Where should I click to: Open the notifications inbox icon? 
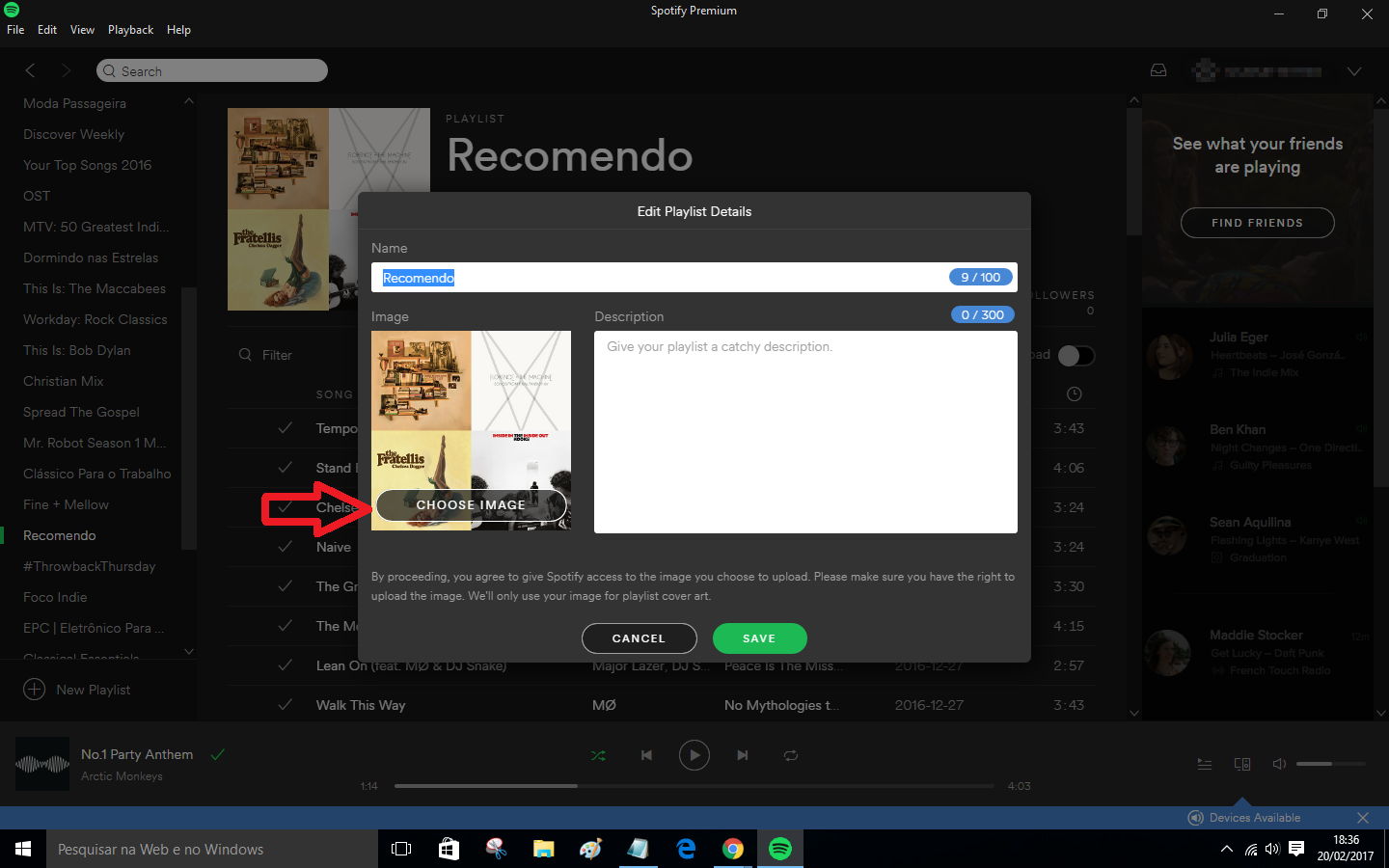1158,70
